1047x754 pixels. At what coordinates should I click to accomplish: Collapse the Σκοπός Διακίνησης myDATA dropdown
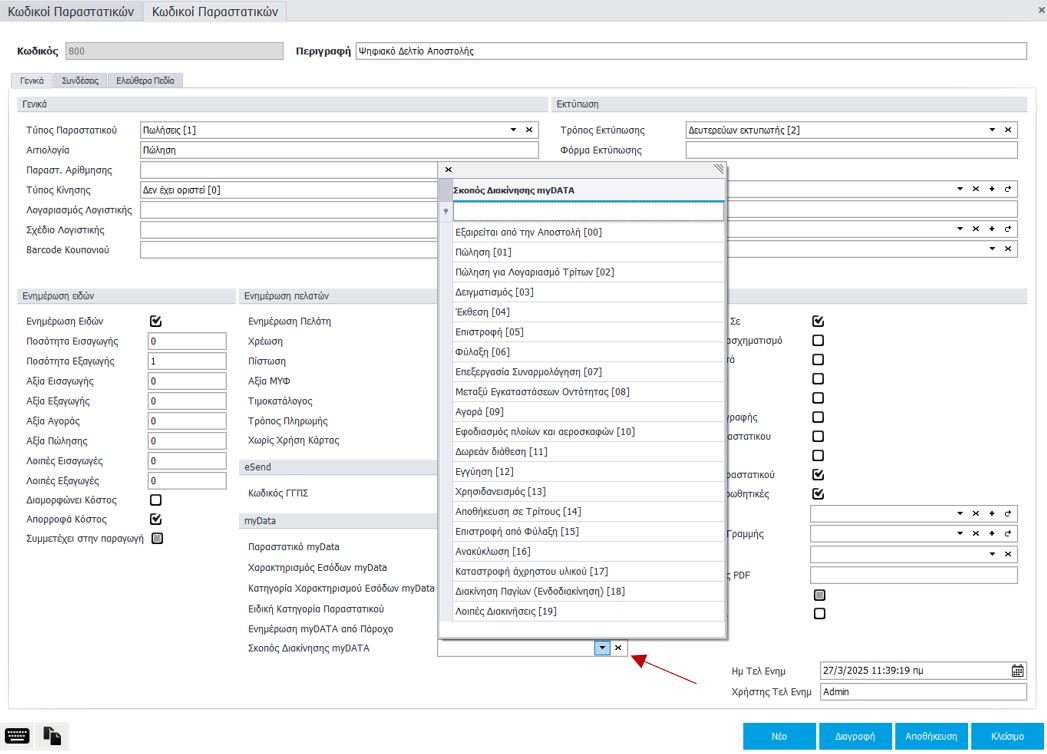tap(602, 648)
